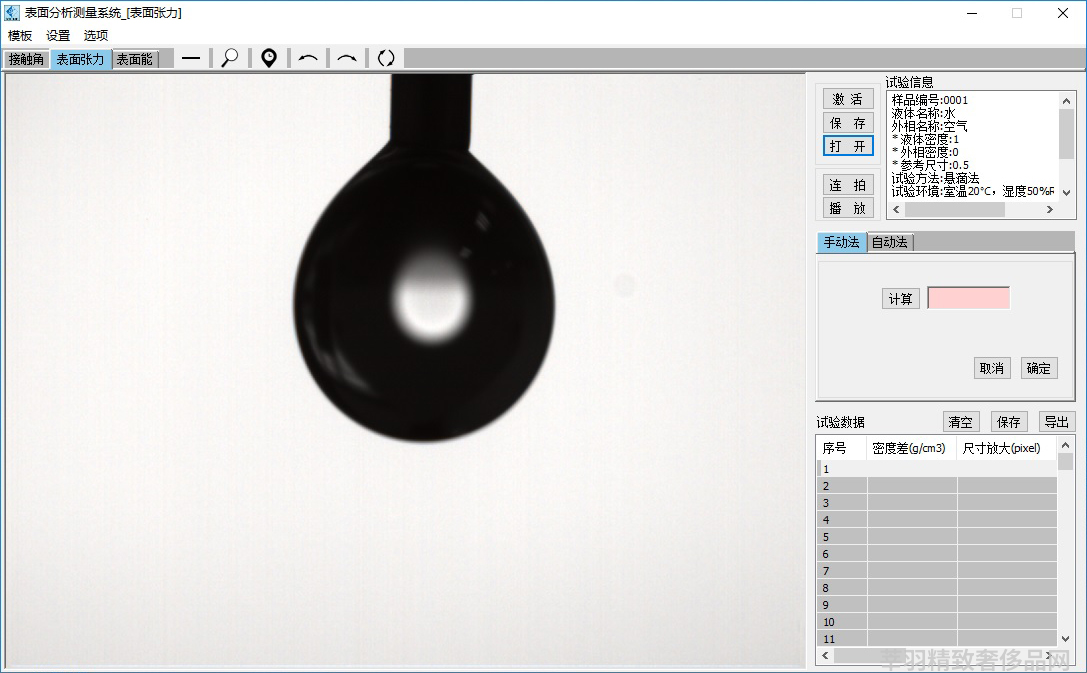Click data table scroll down arrow
The image size is (1087, 673).
pos(1066,638)
